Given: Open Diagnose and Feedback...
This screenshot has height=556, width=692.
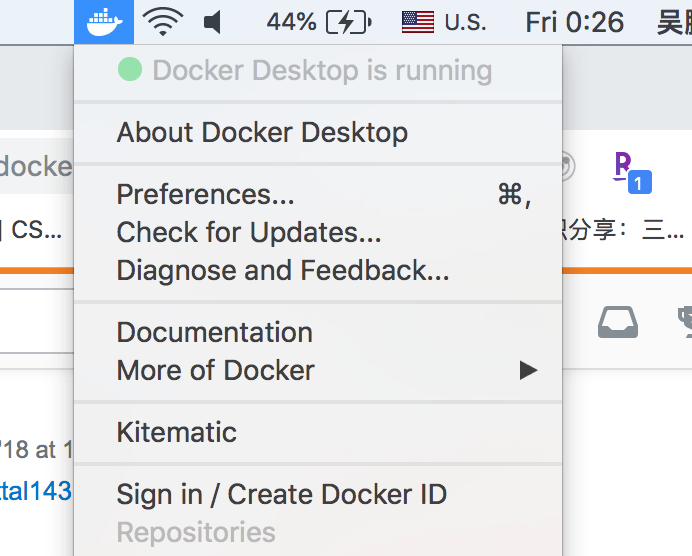Looking at the screenshot, I should 283,270.
